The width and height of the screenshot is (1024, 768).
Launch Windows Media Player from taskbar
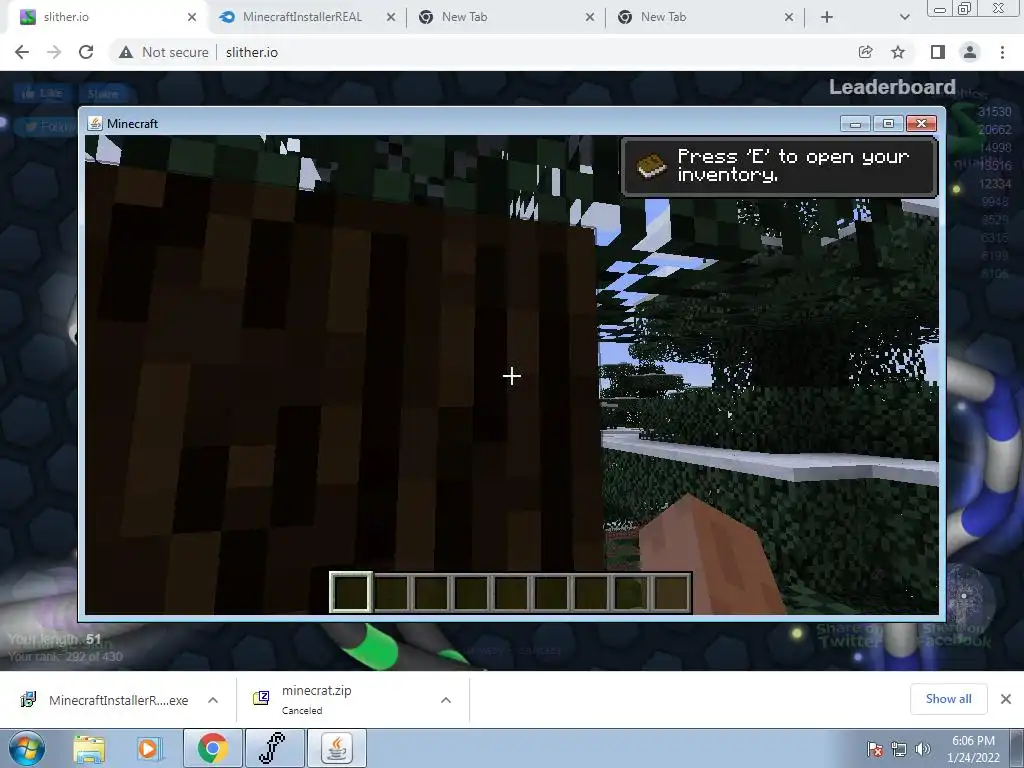coord(149,748)
